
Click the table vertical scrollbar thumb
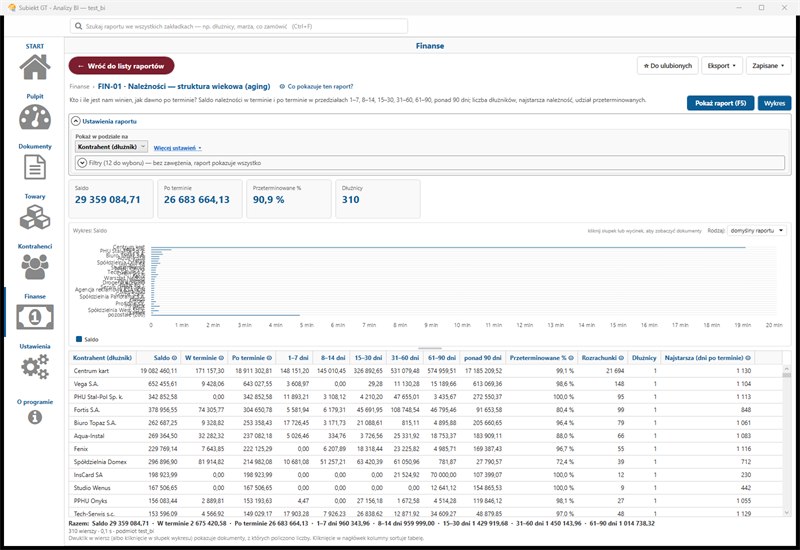coord(786,375)
